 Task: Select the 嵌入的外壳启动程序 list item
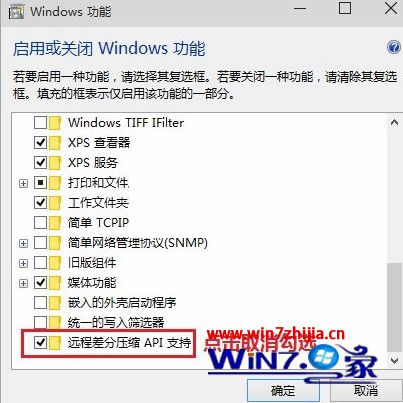(122, 303)
